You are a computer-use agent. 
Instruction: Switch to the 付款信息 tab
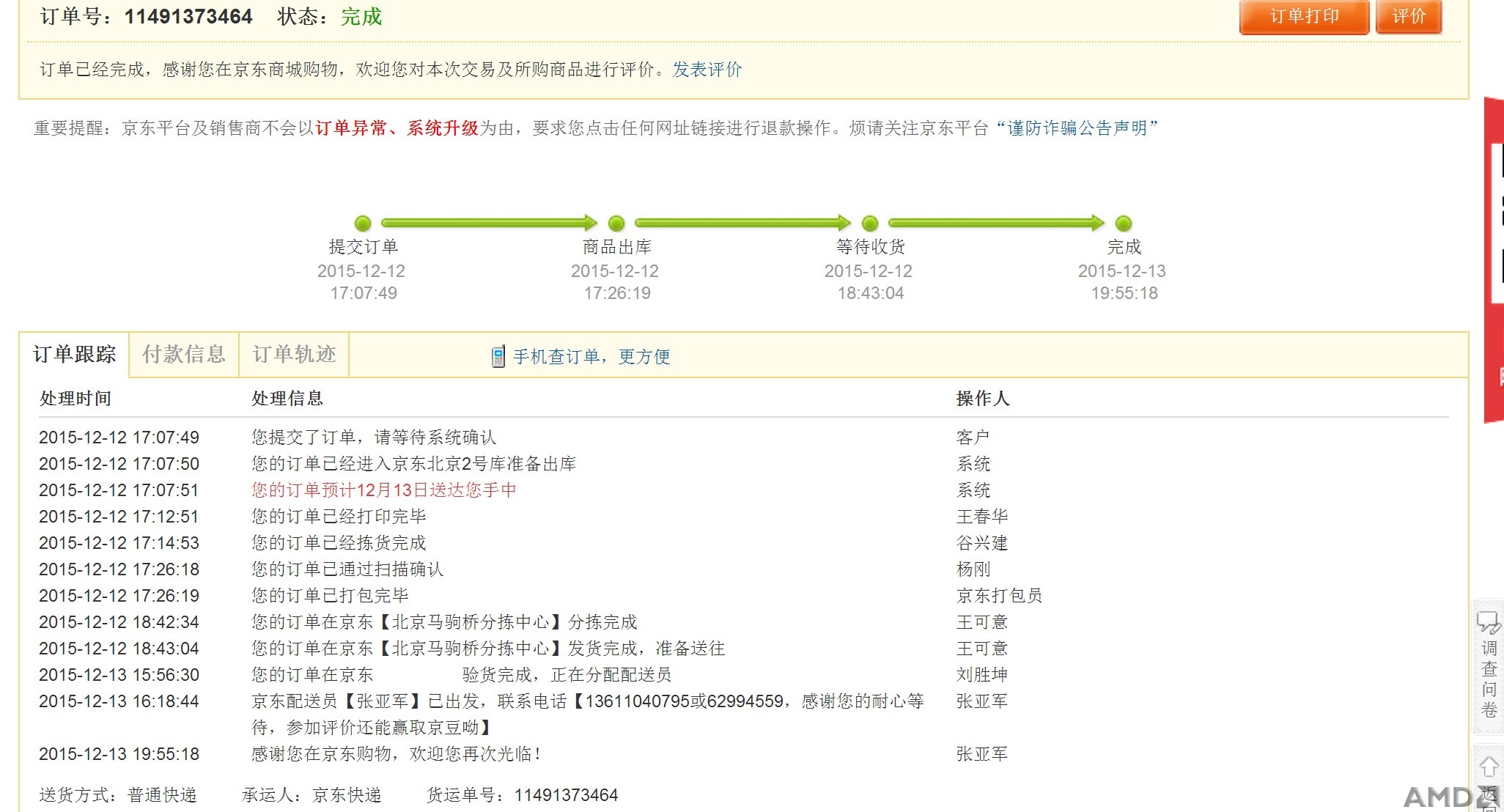pyautogui.click(x=184, y=355)
